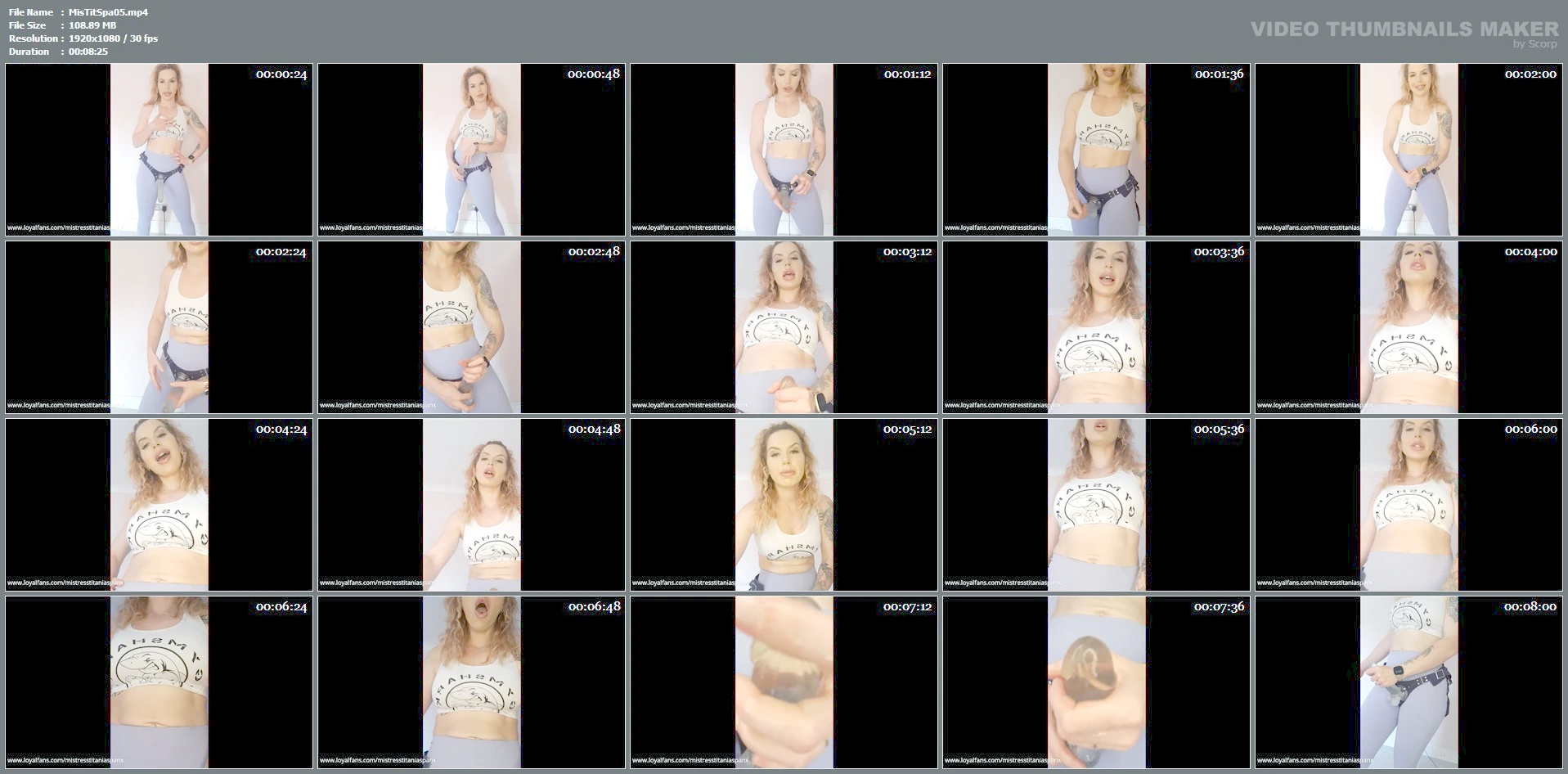View the frame captured at 00:04:24
Viewport: 1568px width, 774px height.
pos(159,505)
